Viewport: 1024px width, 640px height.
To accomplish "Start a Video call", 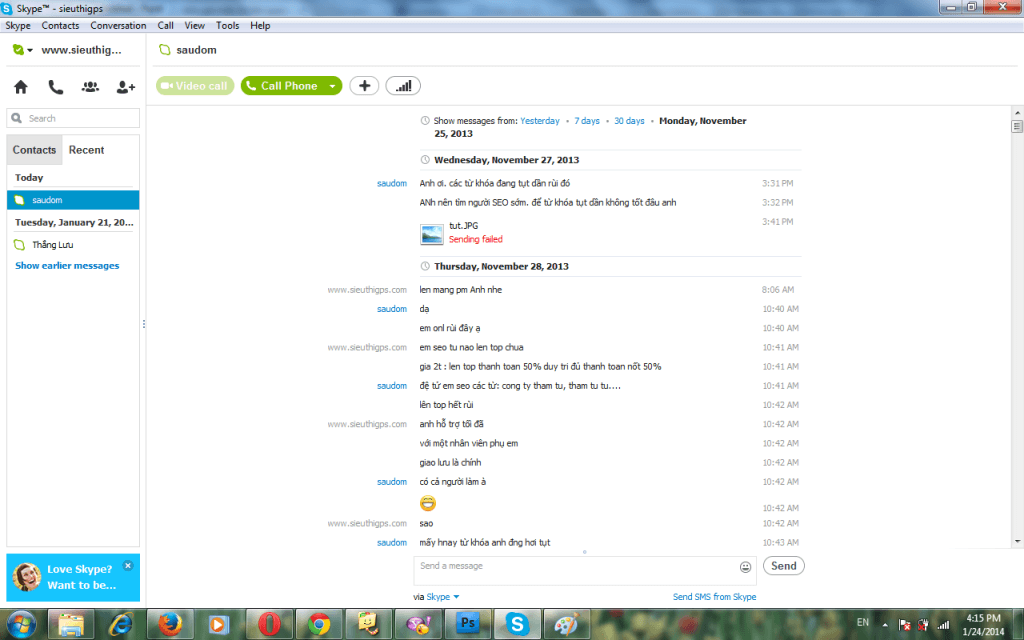I will 195,86.
